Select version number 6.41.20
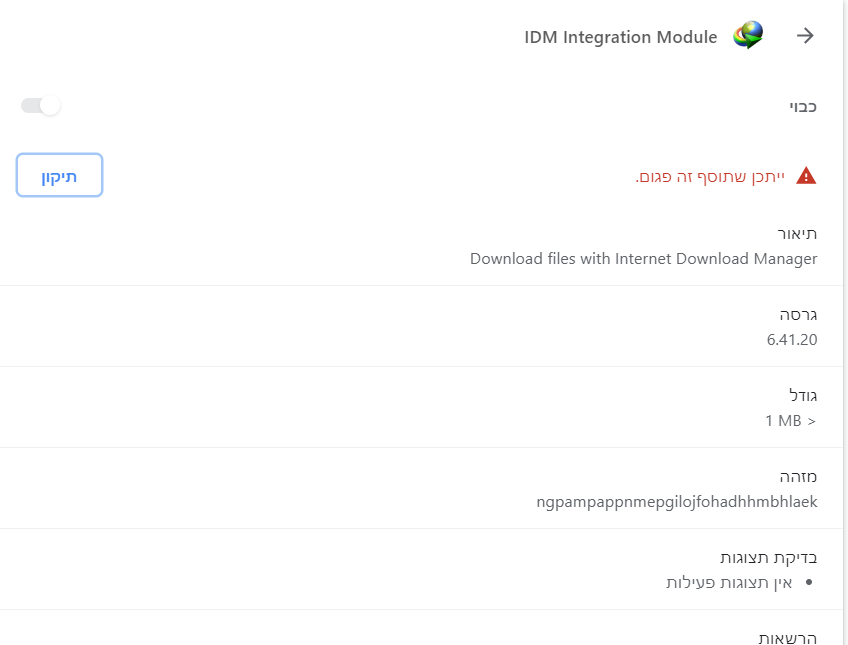Screen dimensions: 848x645 coord(792,340)
